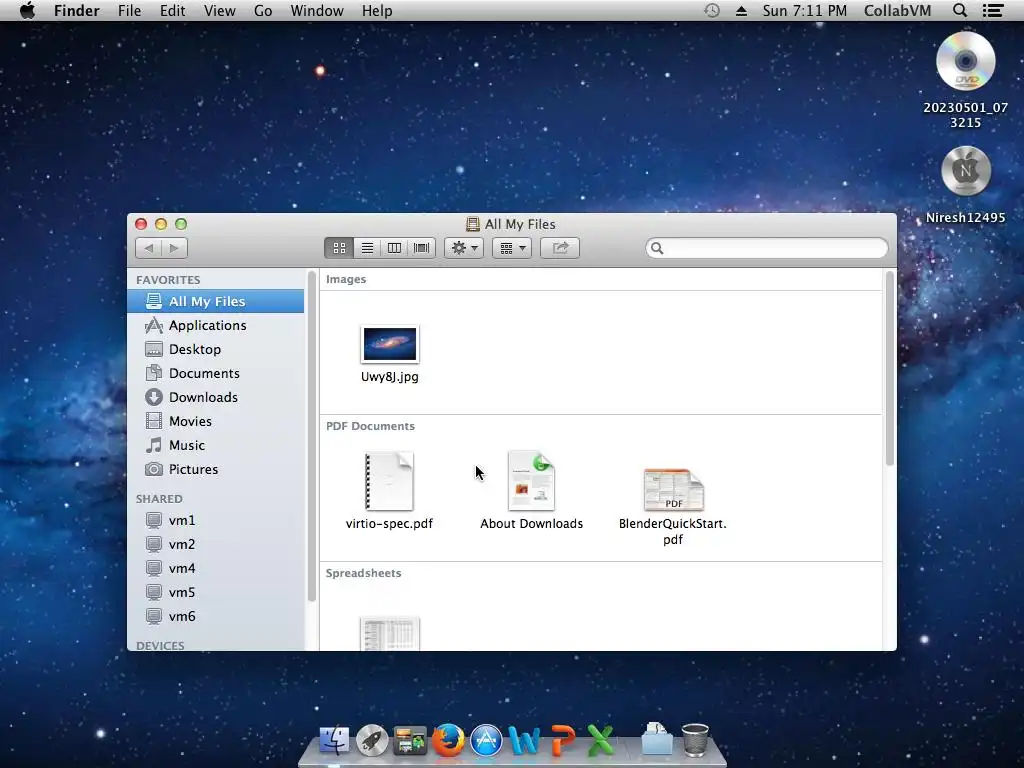Switch Finder to Cover Flow view
1024x768 pixels.
(422, 248)
